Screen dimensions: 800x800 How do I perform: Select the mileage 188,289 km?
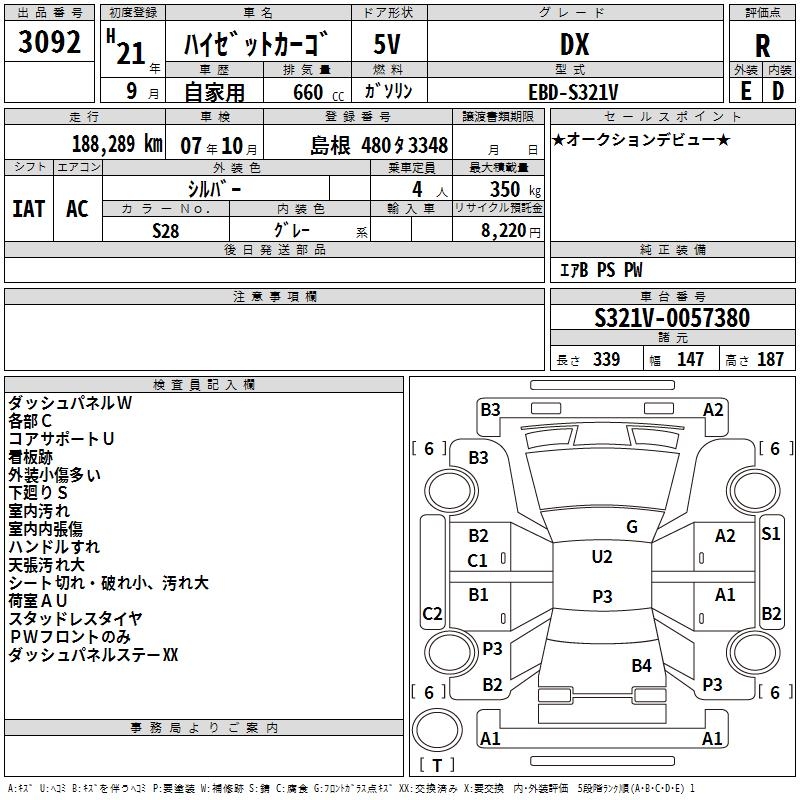point(117,144)
